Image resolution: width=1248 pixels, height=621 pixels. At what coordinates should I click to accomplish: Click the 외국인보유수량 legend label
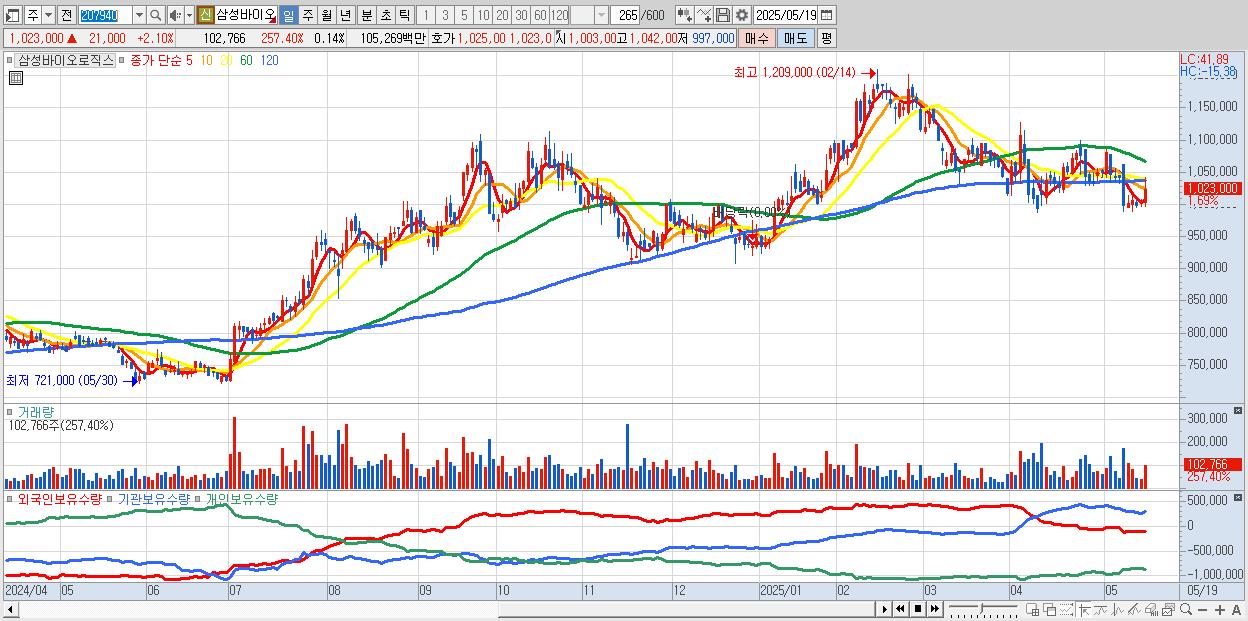point(59,498)
